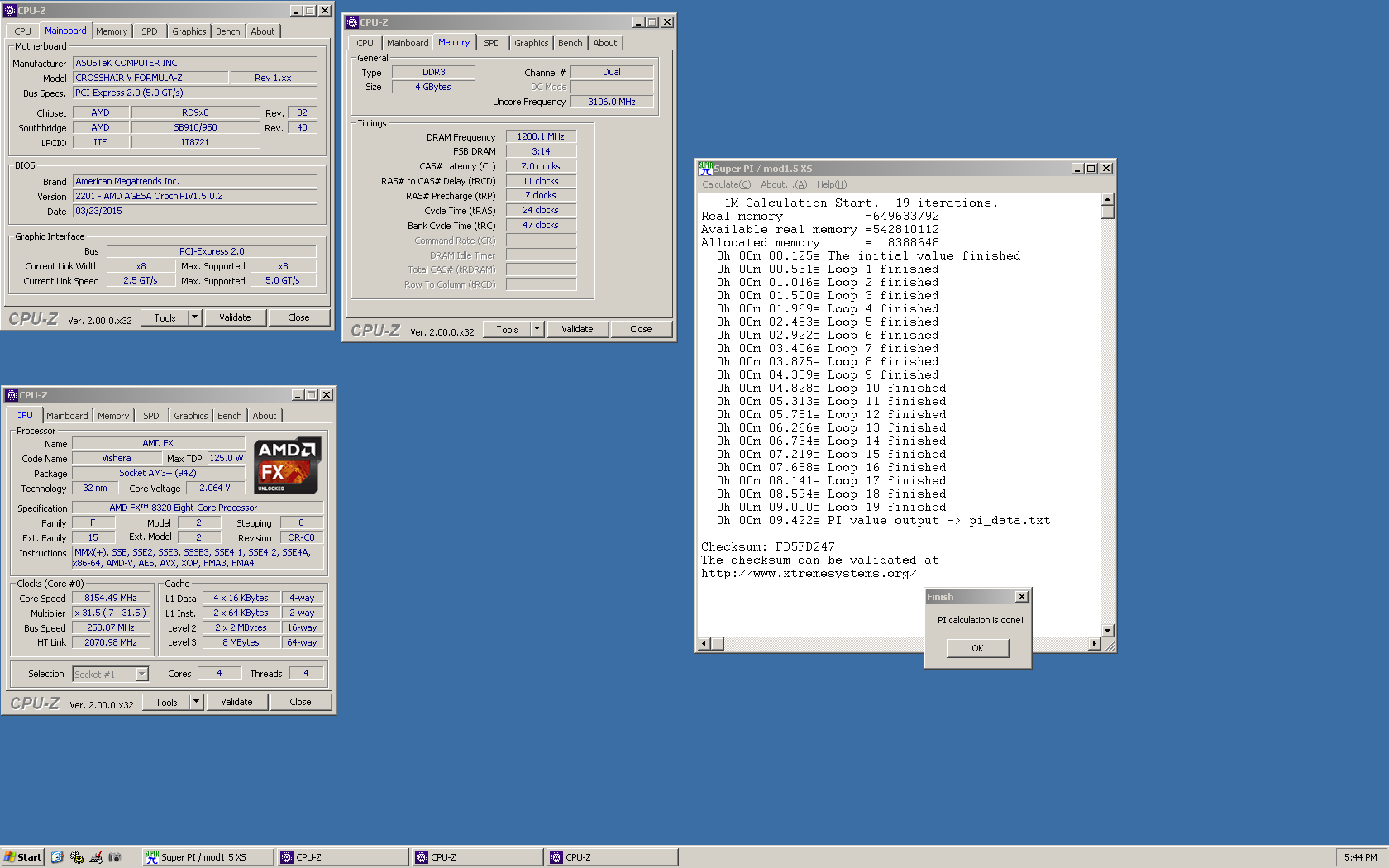Click the Super PI vertical scrollbar up arrow
This screenshot has width=1389, height=868.
click(1108, 199)
